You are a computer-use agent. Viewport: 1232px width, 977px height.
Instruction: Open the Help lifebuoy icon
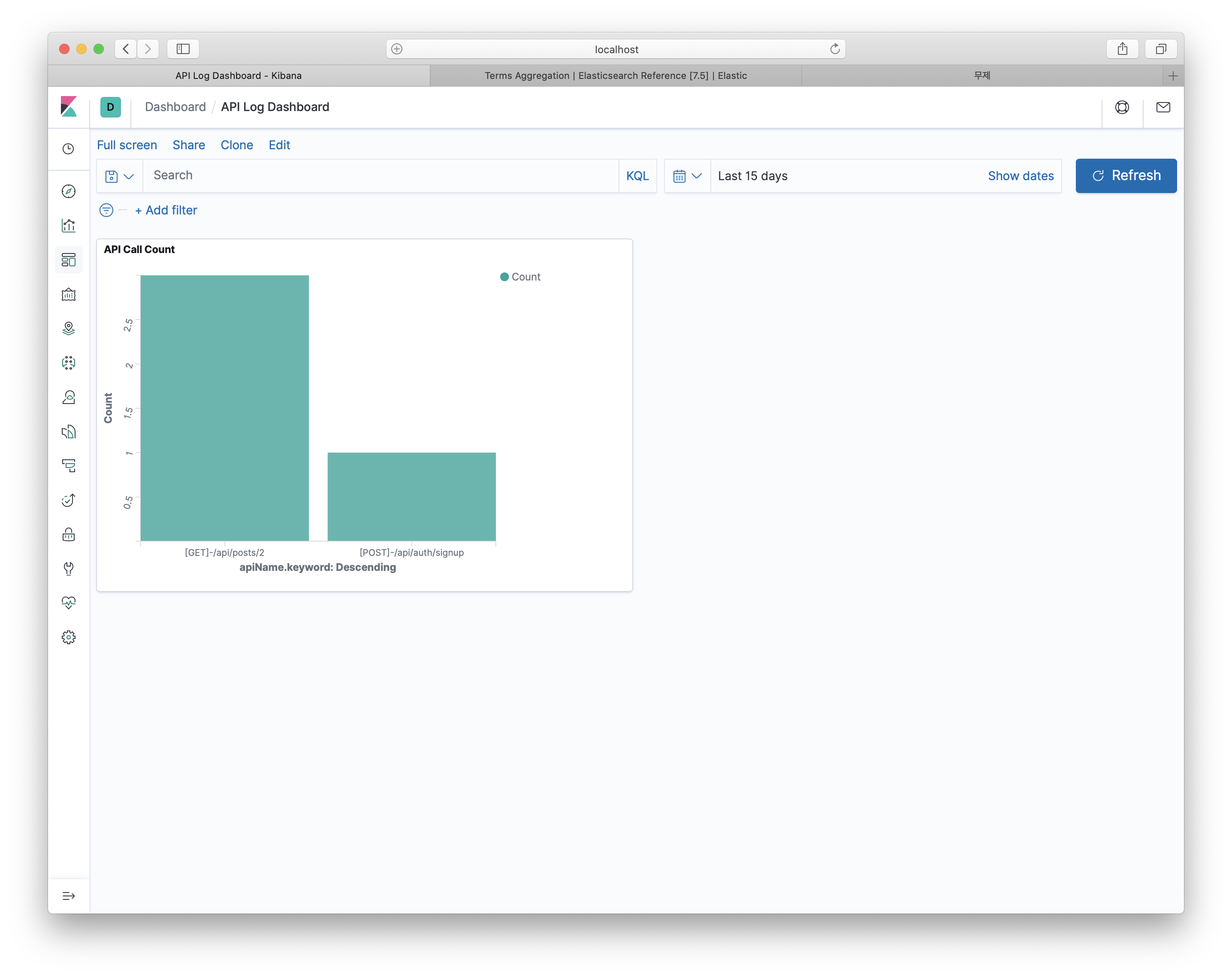[1122, 107]
